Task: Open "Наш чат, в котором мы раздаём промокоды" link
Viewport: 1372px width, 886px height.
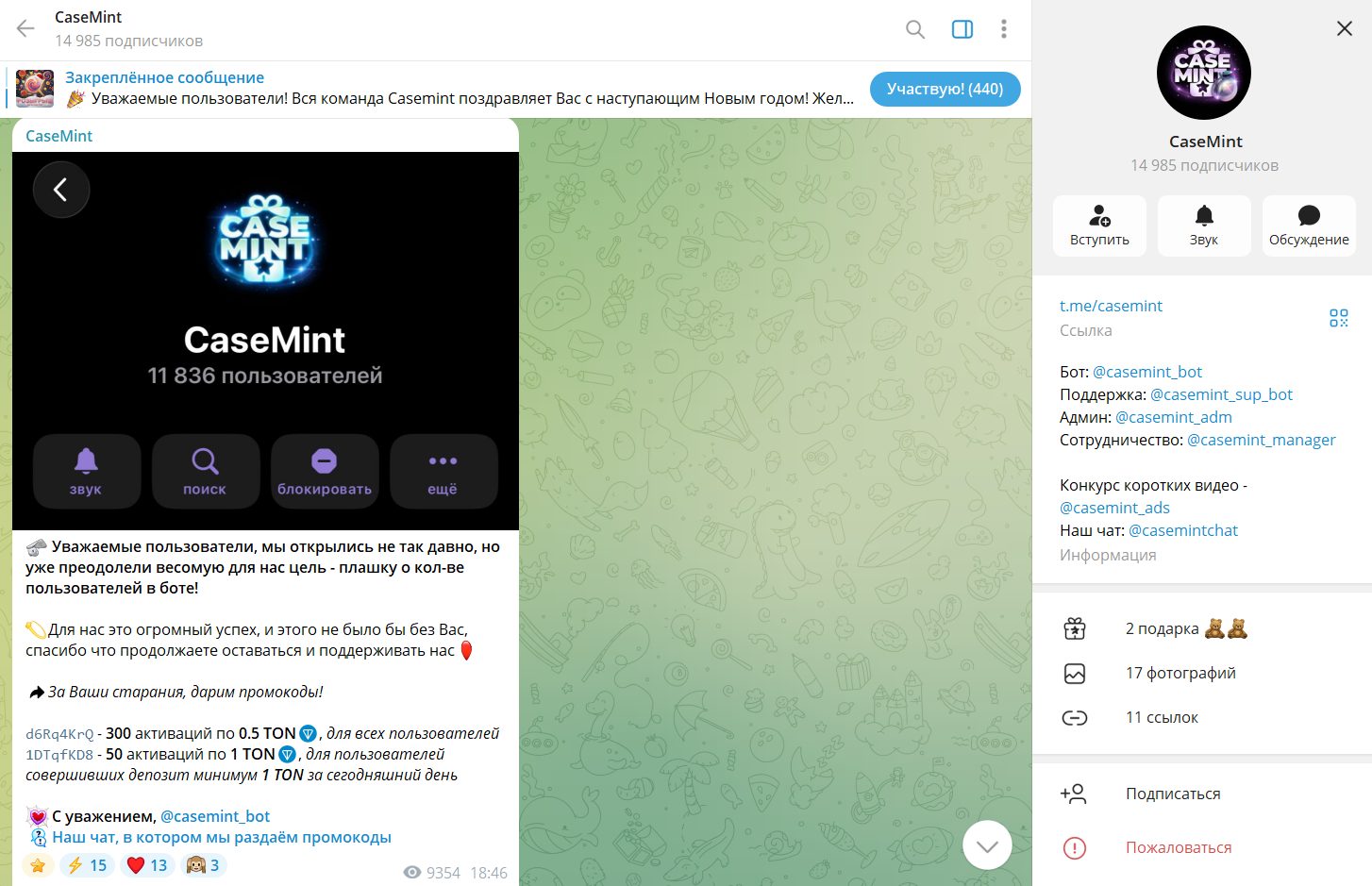Action: (222, 837)
